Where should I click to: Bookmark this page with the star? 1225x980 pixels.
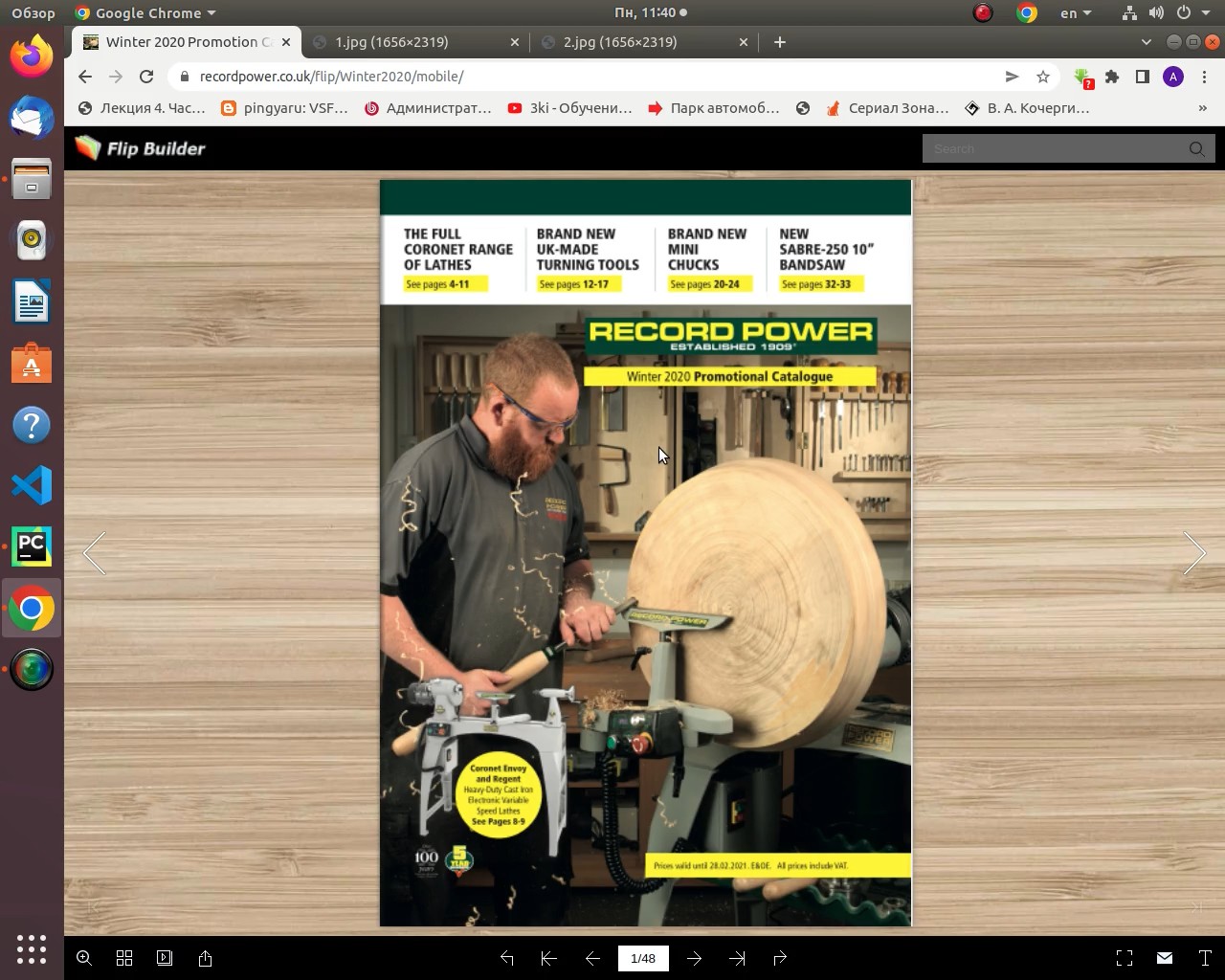(x=1043, y=77)
